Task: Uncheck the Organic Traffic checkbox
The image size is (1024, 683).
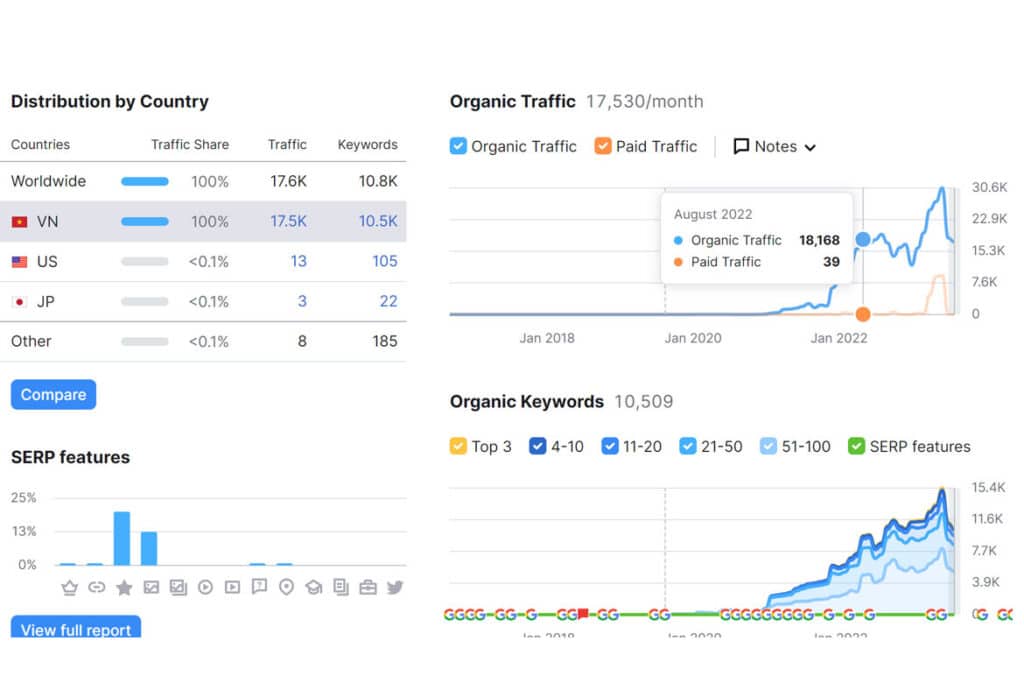Action: (458, 146)
